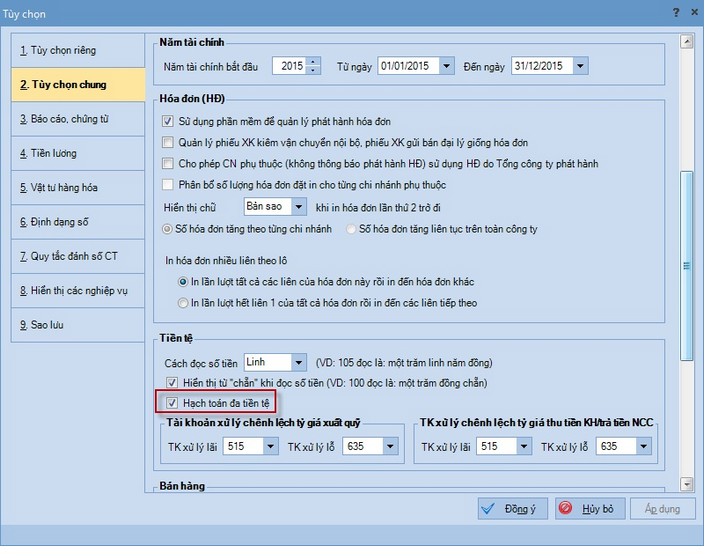Screen dimensions: 704x546
Task: Click scrollbar up arrow
Action: click(686, 42)
